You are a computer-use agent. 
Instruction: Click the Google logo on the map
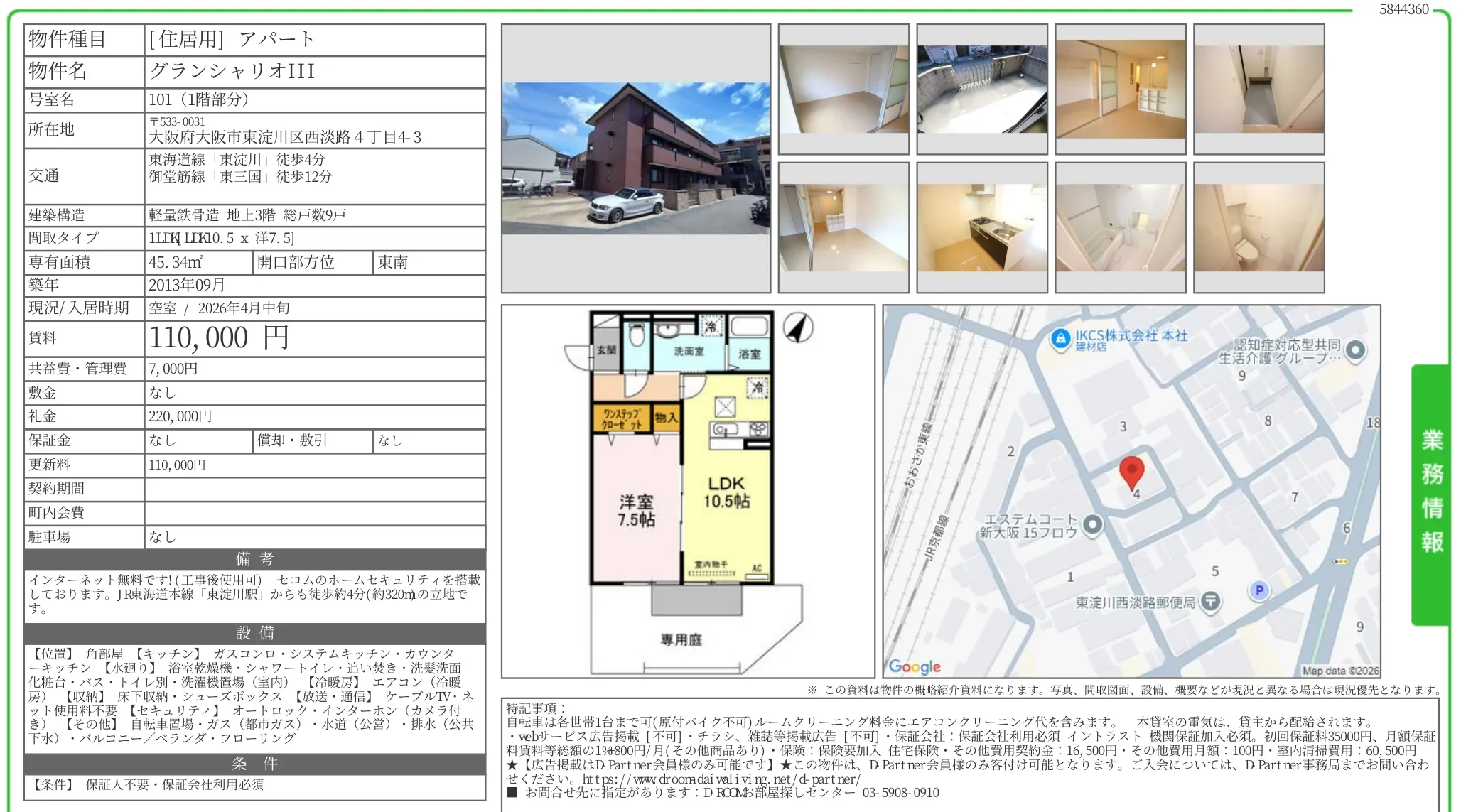click(915, 666)
